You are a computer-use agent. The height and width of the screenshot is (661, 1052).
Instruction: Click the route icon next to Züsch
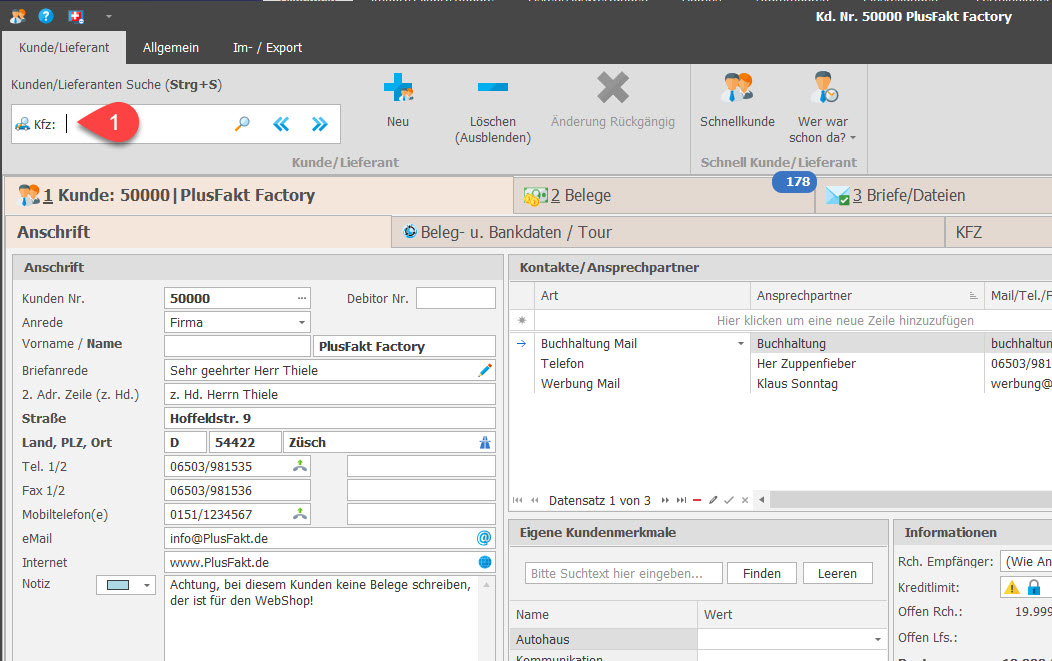tap(485, 443)
